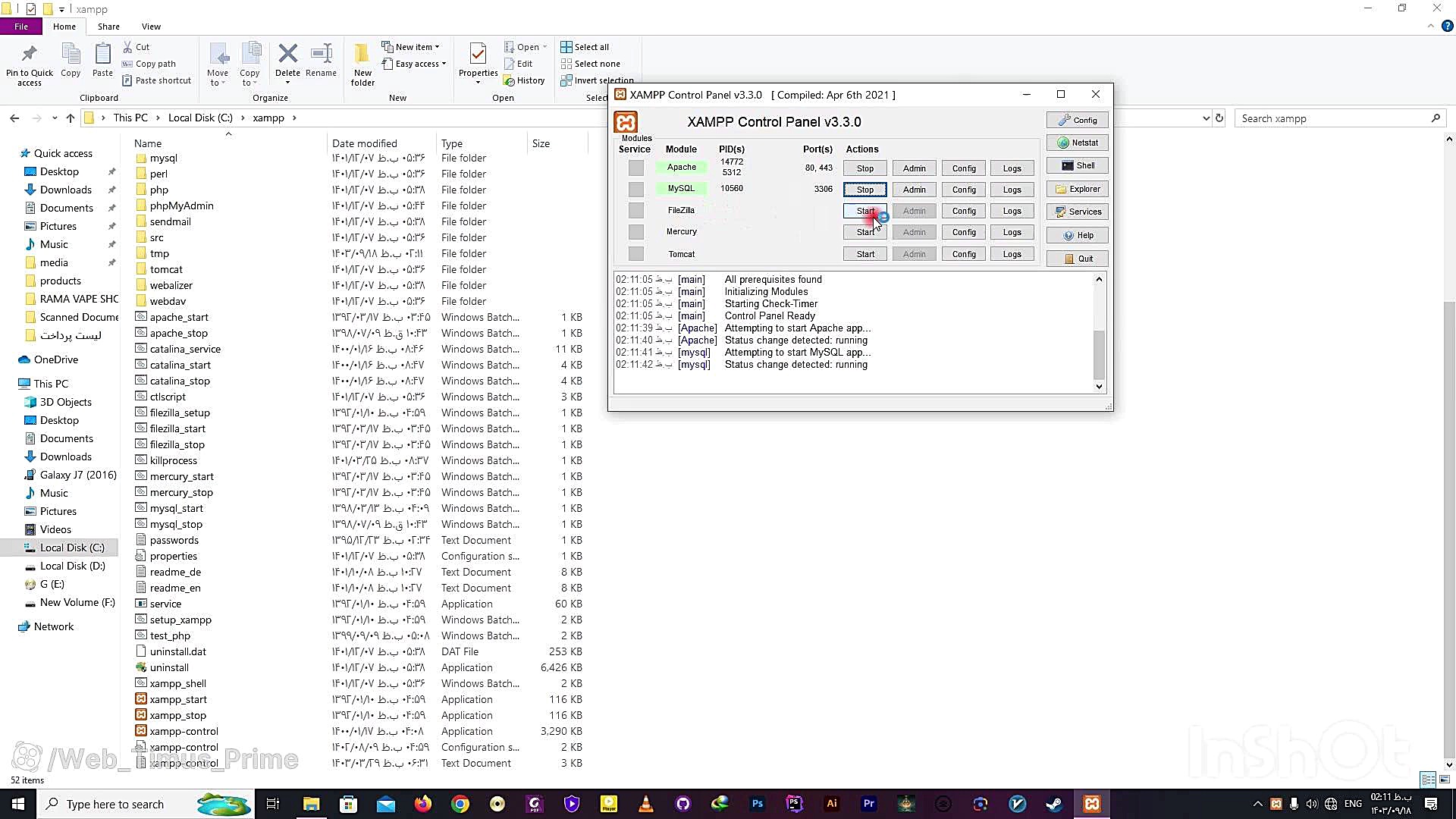Select xampp_start application file
Image resolution: width=1456 pixels, height=819 pixels.
[178, 699]
